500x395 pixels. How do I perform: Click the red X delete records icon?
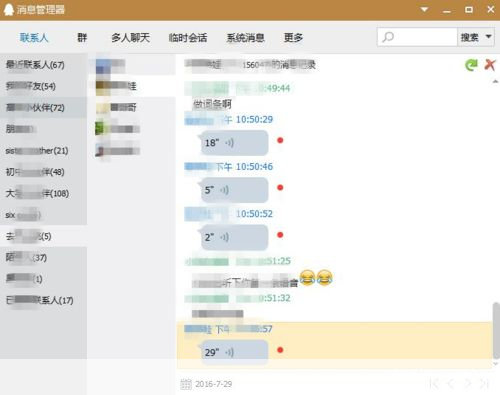[x=490, y=65]
